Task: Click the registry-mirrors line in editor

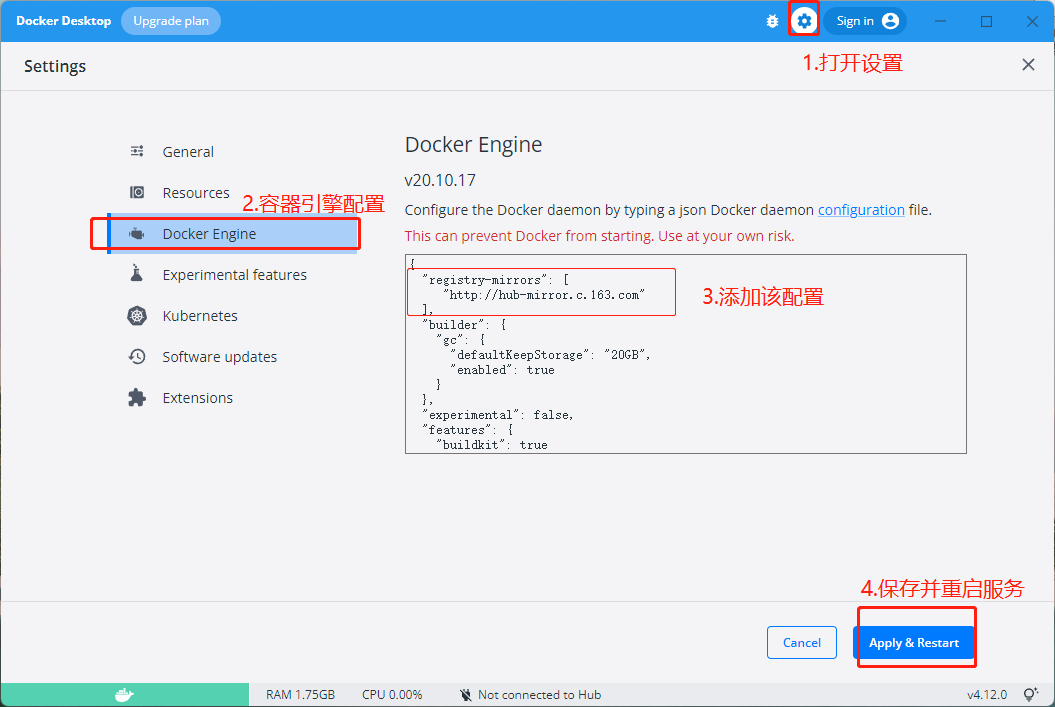Action: [x=495, y=280]
